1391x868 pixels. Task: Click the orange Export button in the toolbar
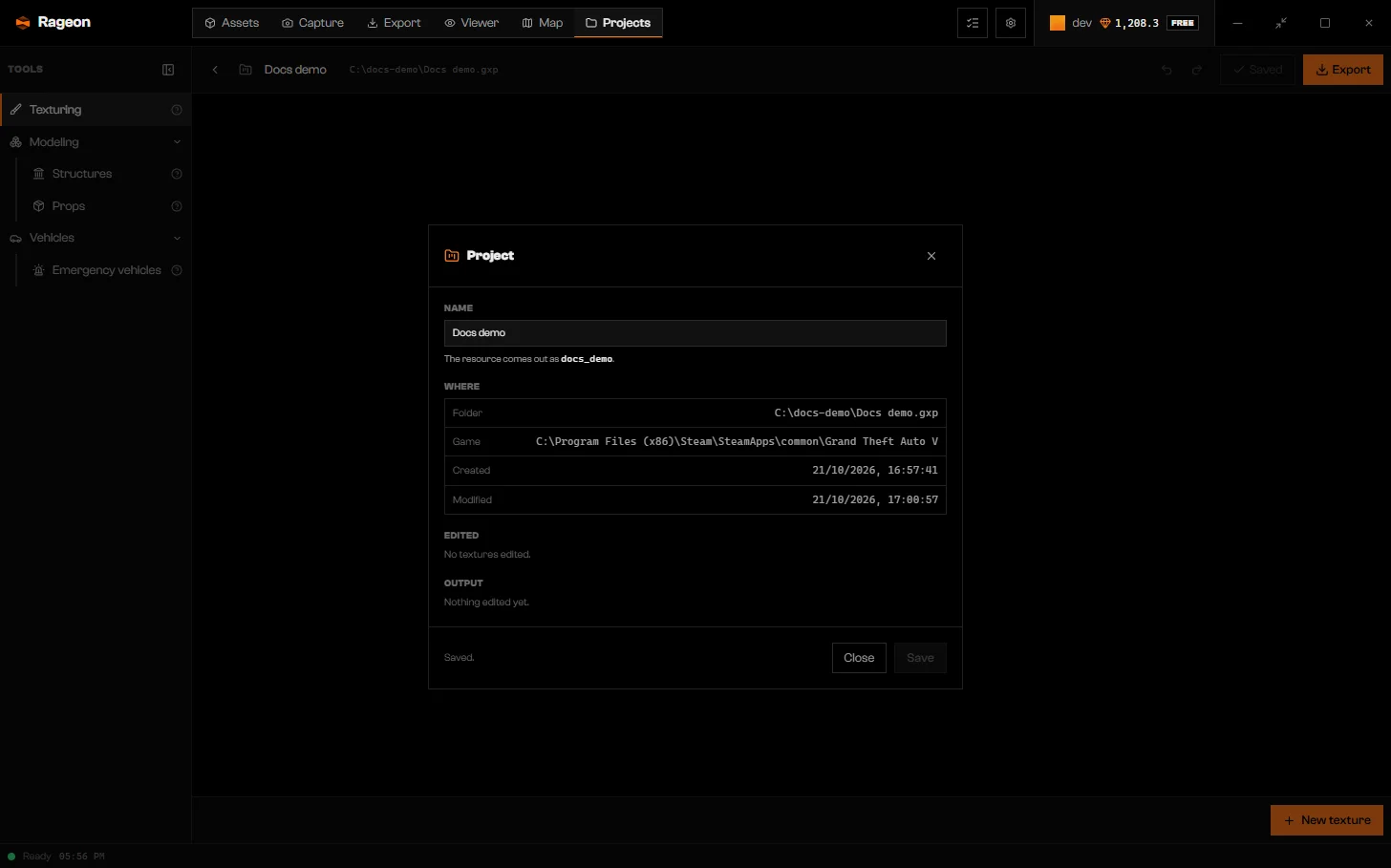1343,70
